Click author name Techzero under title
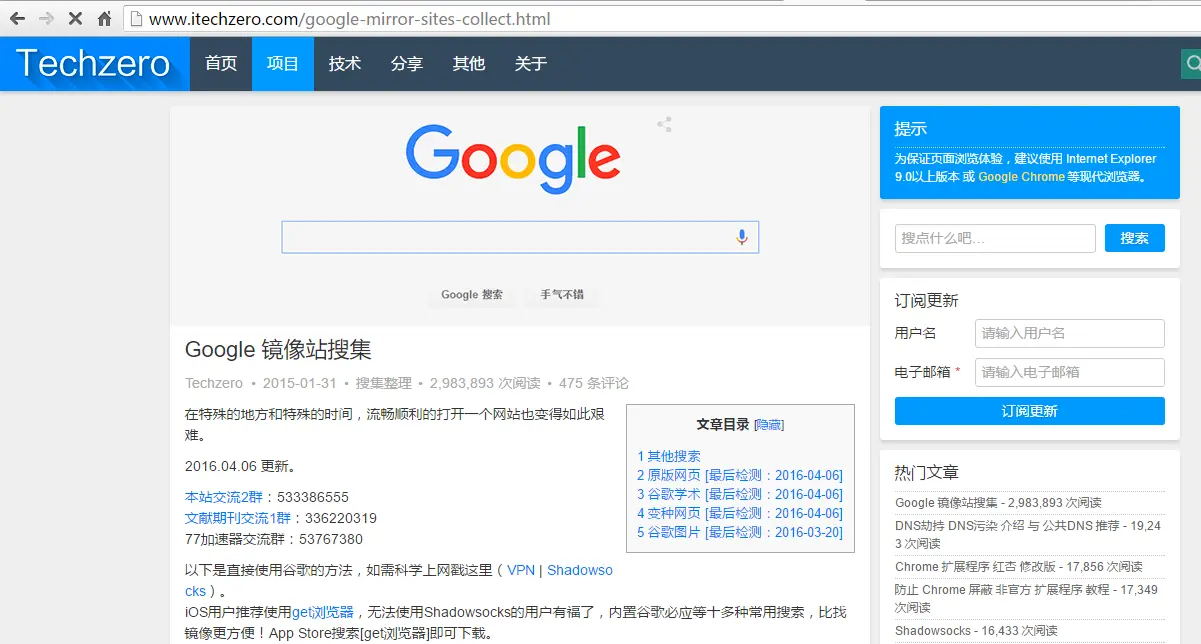 [x=214, y=383]
